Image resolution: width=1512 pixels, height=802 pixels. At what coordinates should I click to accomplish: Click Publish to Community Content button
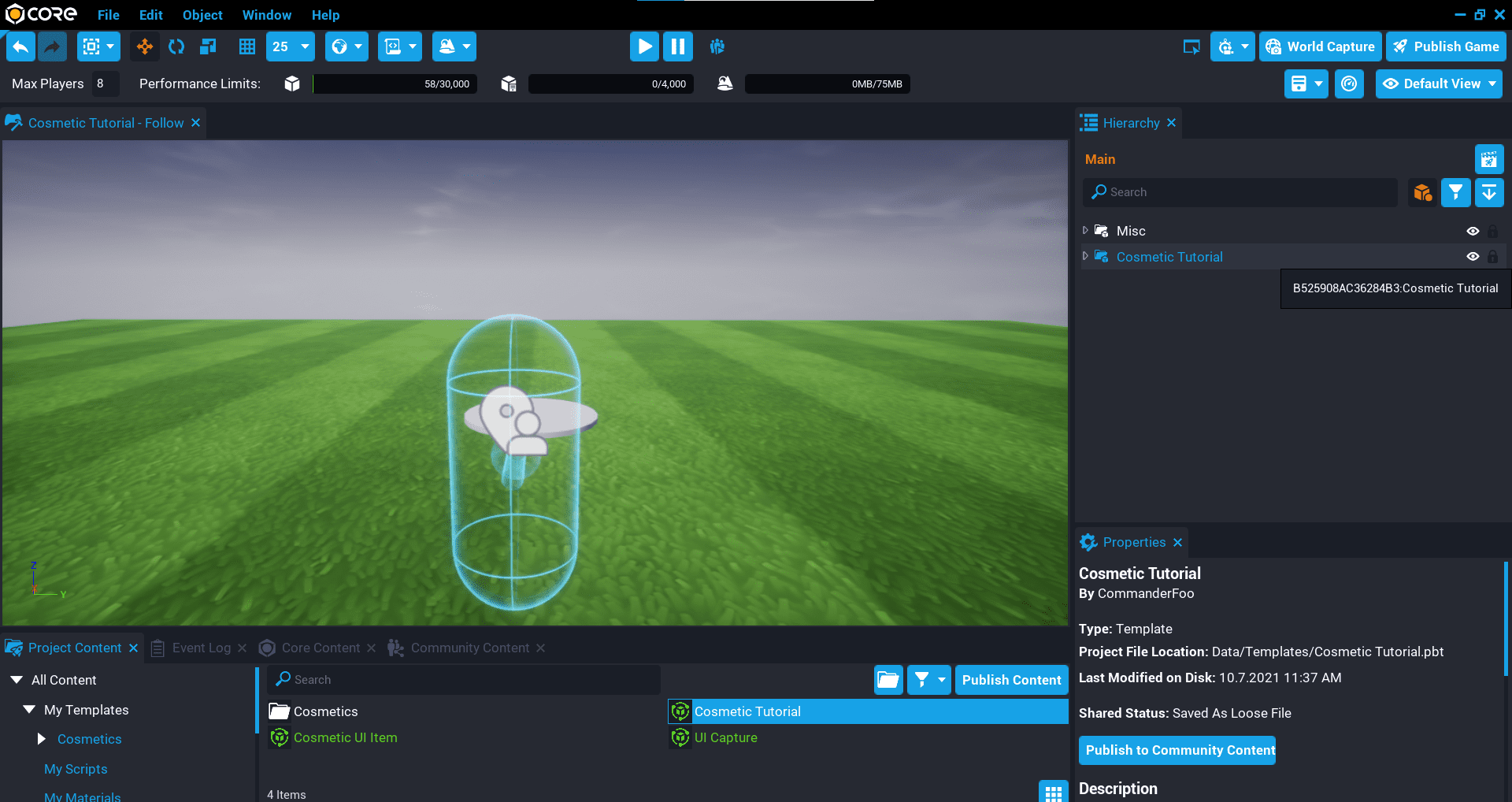click(x=1177, y=750)
